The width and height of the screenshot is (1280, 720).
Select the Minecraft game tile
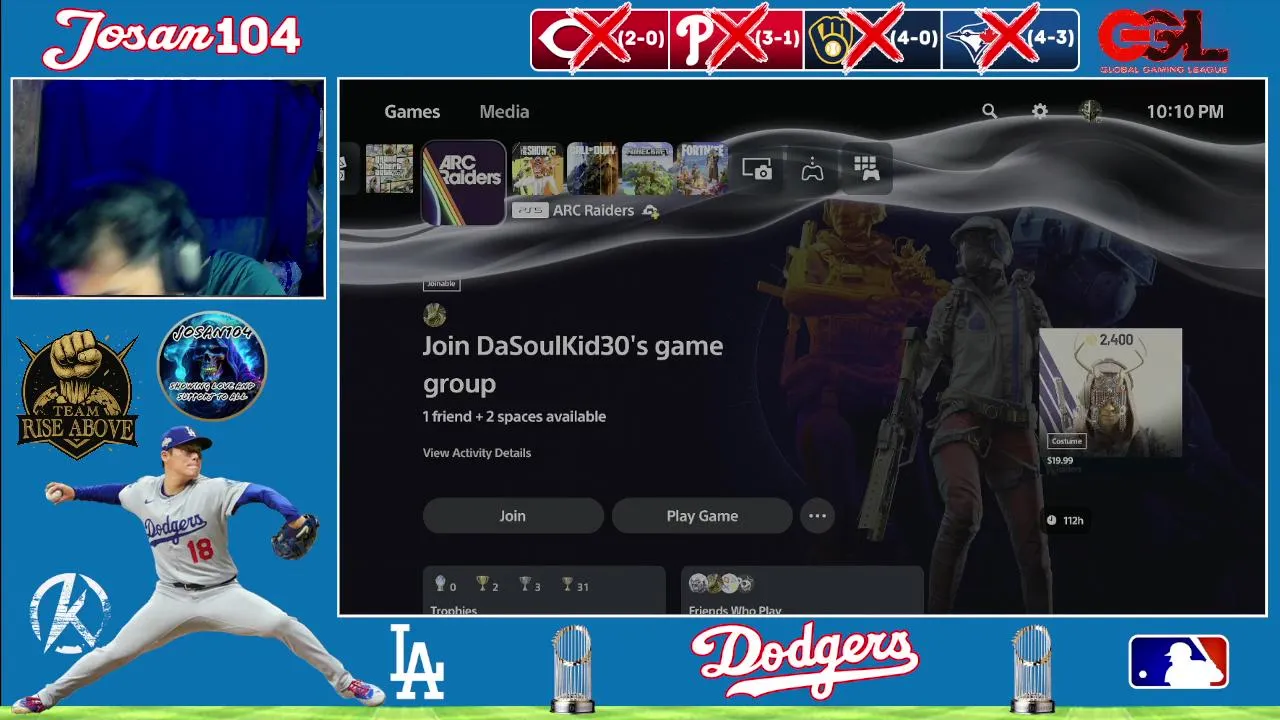click(x=647, y=169)
